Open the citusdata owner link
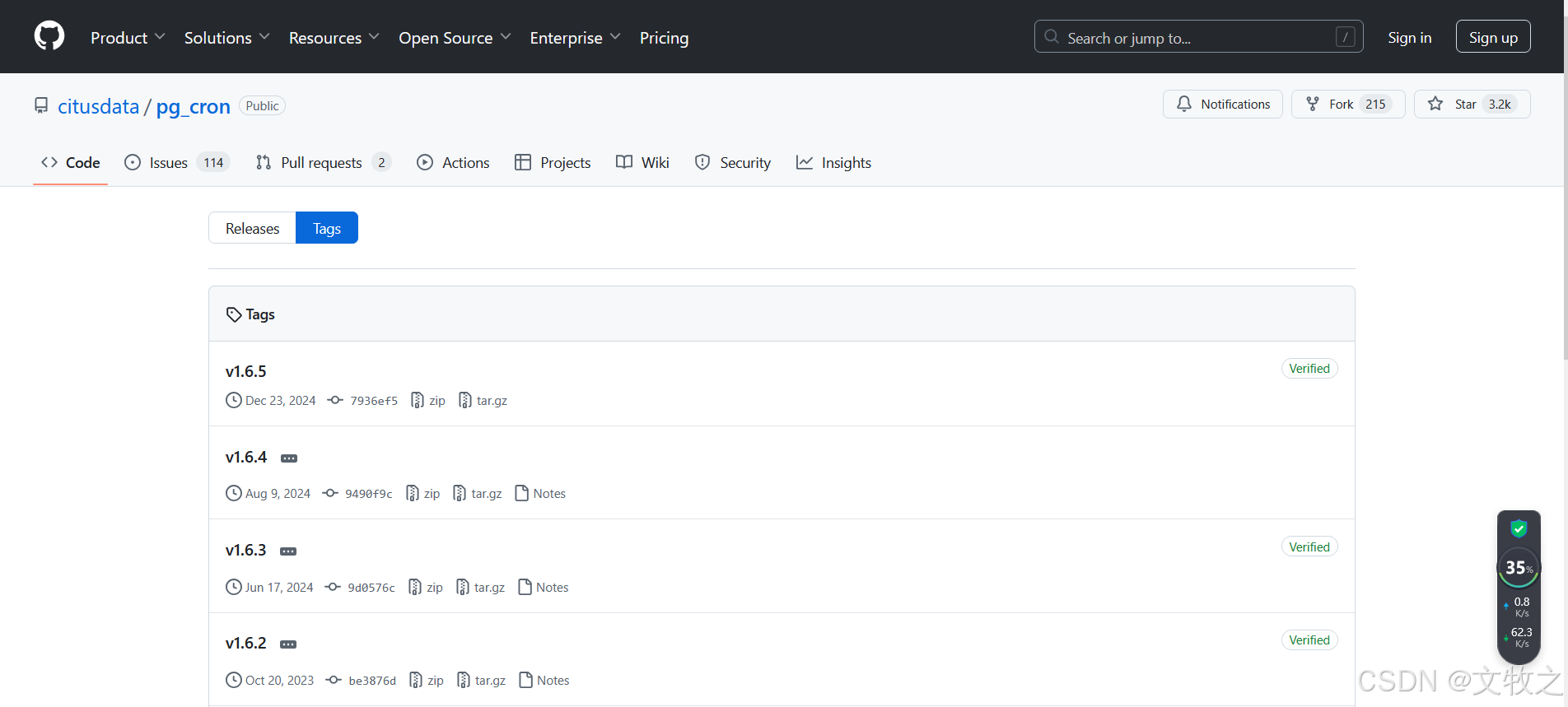 98,106
